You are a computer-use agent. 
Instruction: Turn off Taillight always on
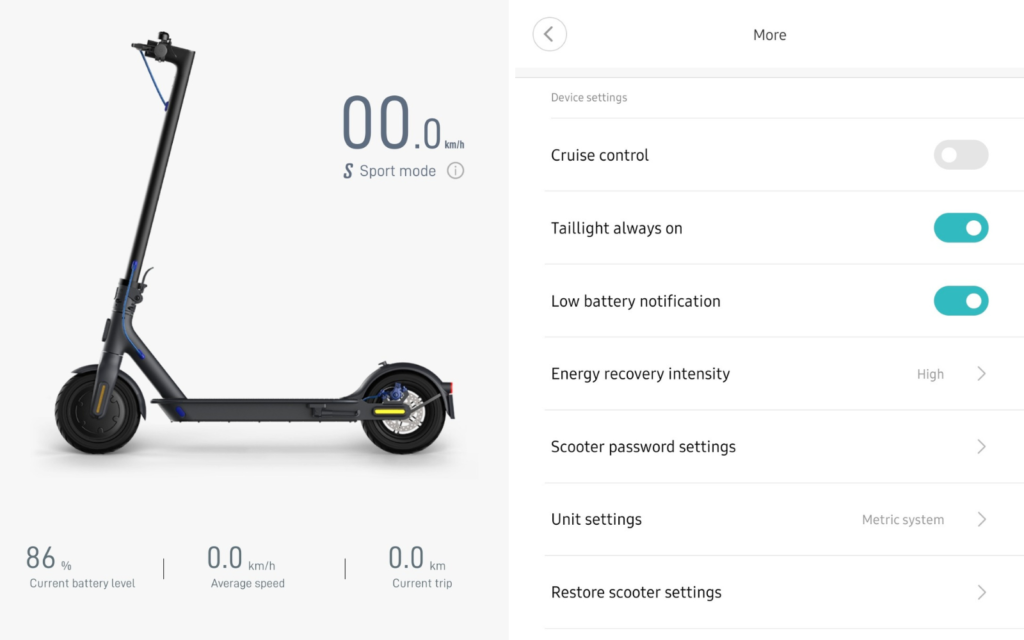[961, 228]
